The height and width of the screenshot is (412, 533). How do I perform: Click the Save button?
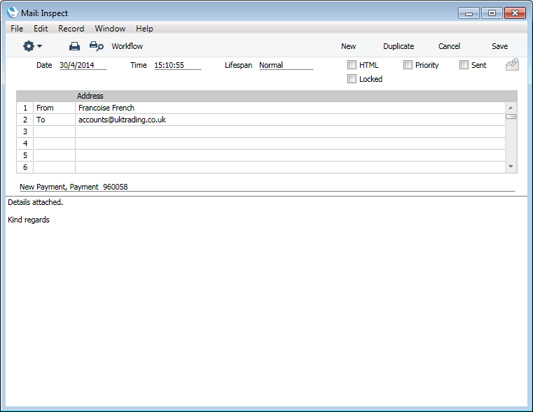(x=499, y=46)
